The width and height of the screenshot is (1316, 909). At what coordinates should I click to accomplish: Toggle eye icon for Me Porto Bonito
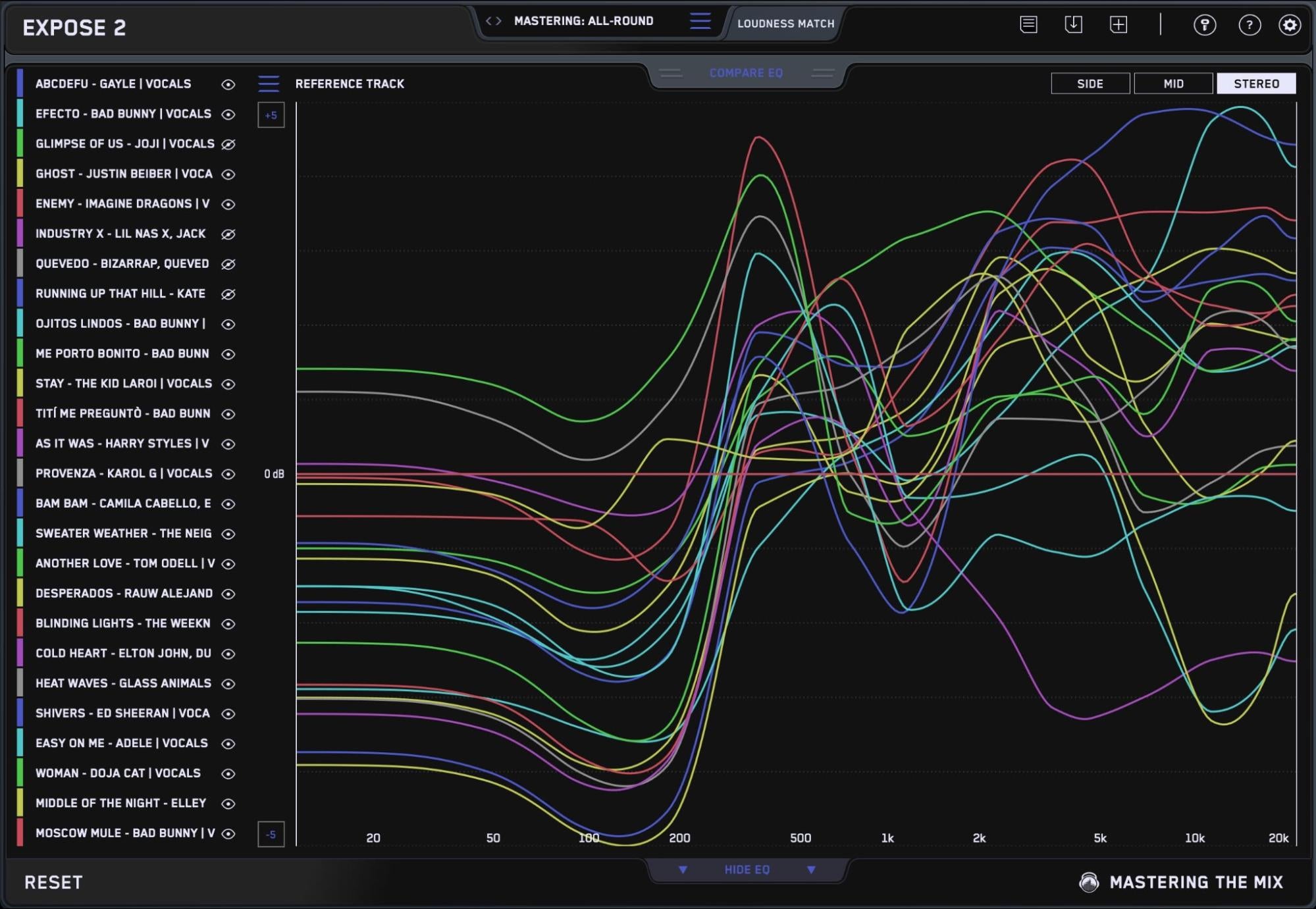click(228, 353)
